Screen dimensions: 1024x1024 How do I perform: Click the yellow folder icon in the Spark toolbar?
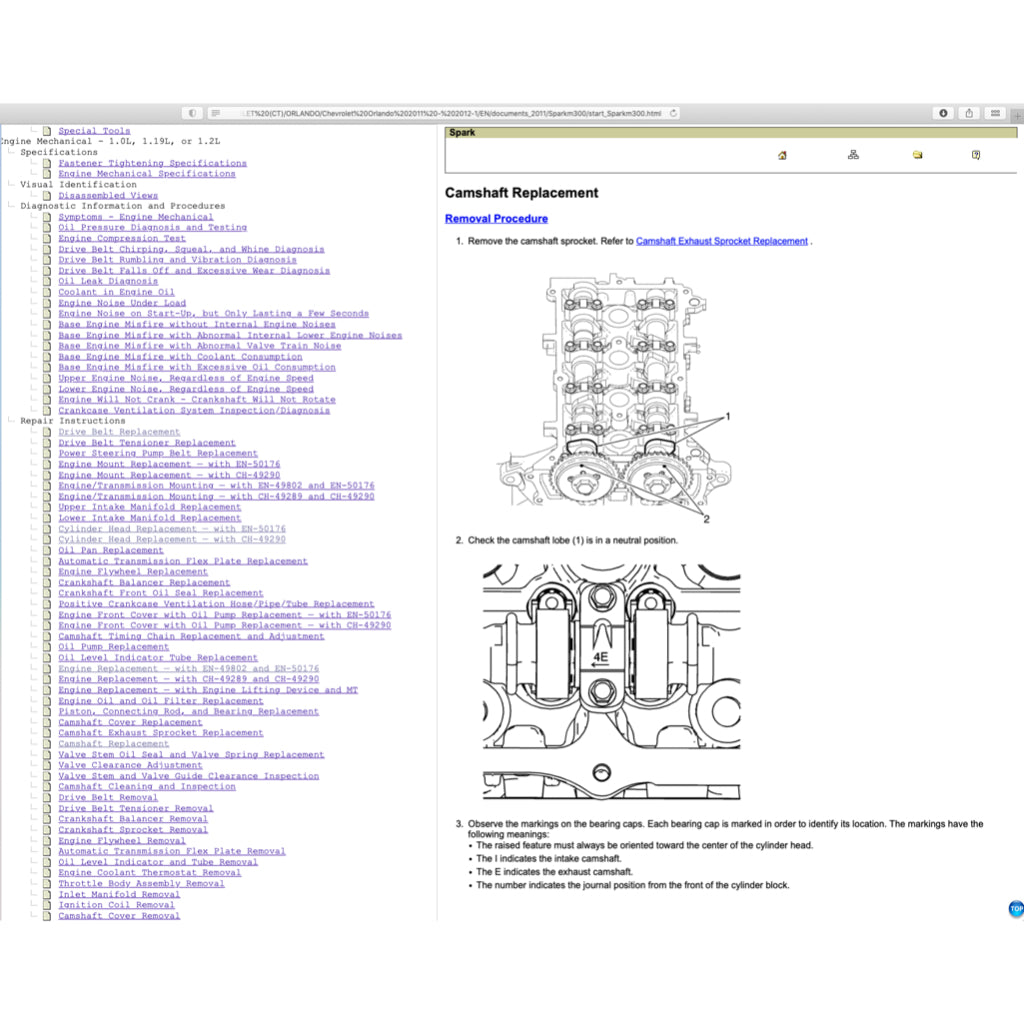point(917,154)
